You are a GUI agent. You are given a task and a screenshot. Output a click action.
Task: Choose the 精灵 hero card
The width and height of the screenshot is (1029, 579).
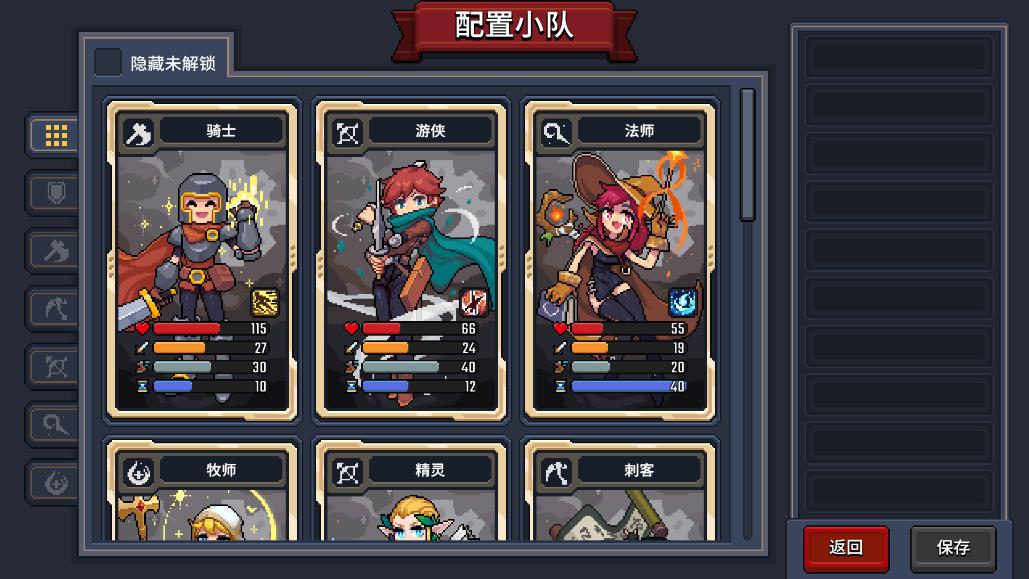coord(411,491)
